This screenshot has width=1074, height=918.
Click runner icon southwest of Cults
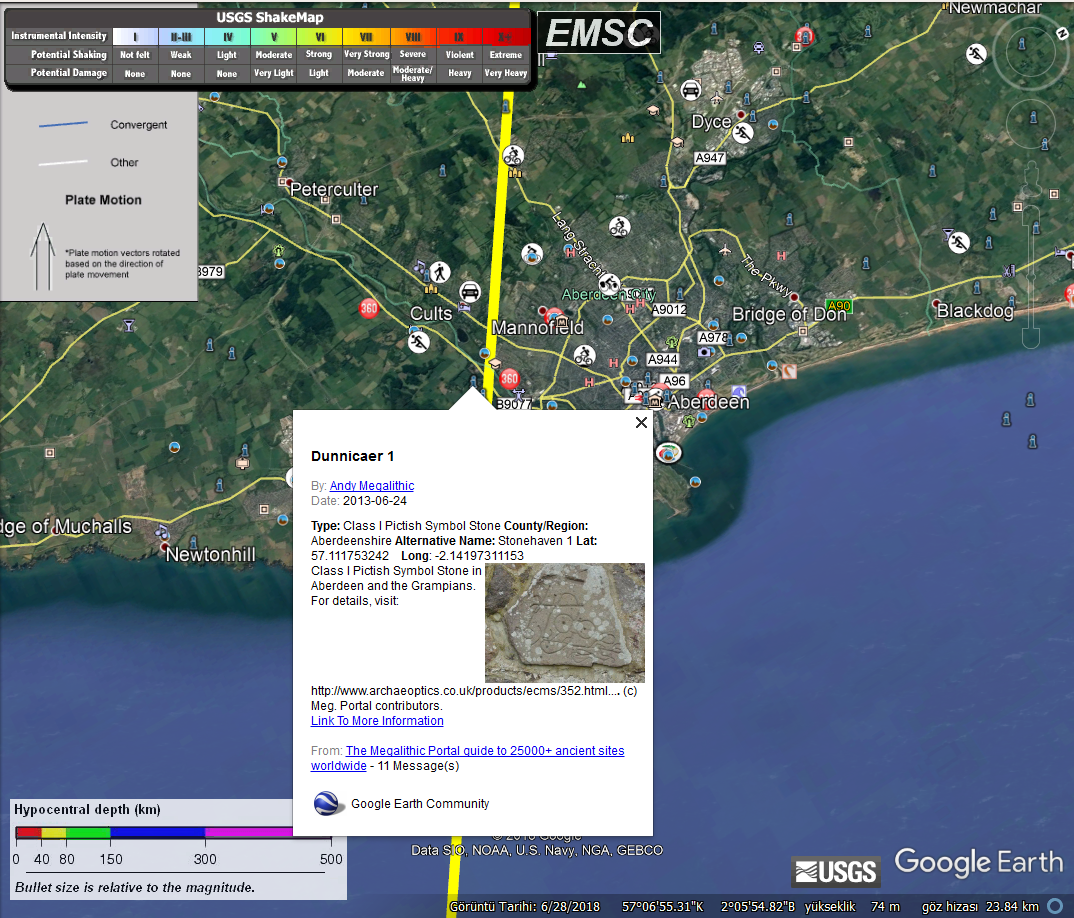[x=419, y=342]
